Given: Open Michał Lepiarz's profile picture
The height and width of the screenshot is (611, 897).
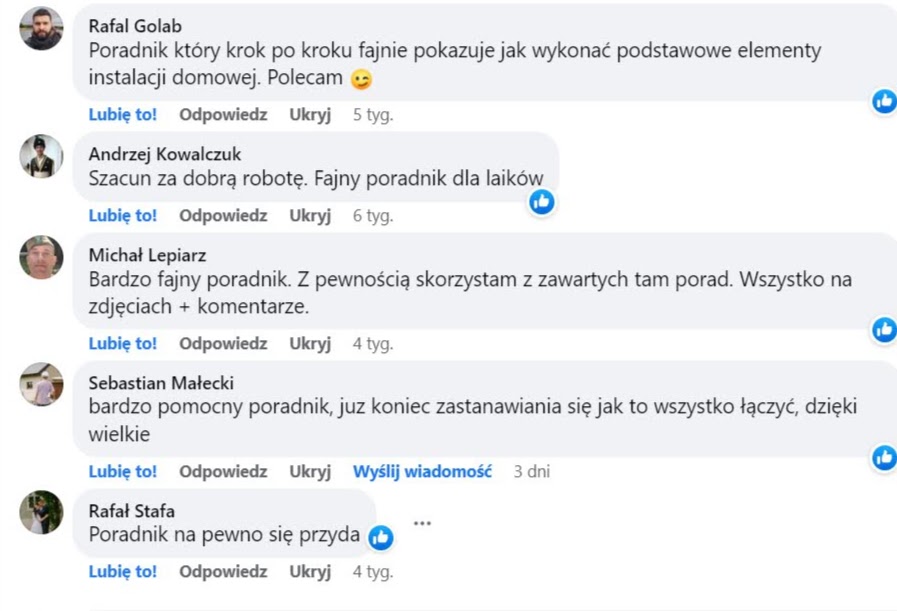Looking at the screenshot, I should point(42,257).
